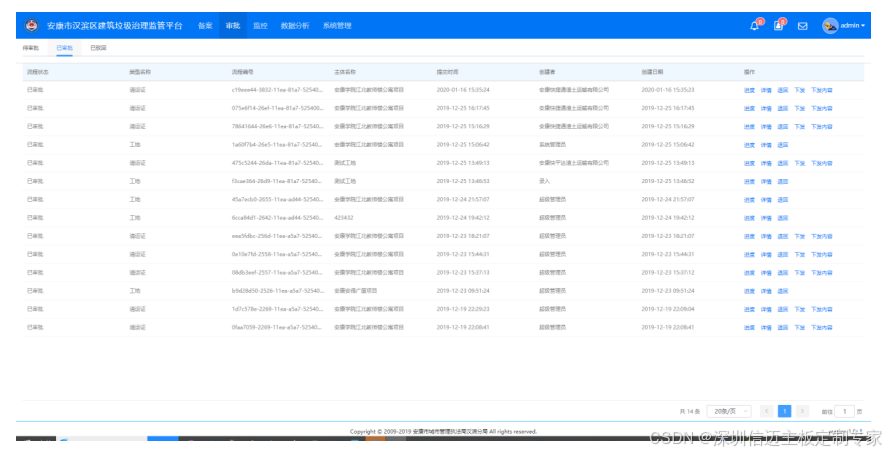Select the 备案 navigation item
This screenshot has height=453, width=886.
pyautogui.click(x=205, y=26)
